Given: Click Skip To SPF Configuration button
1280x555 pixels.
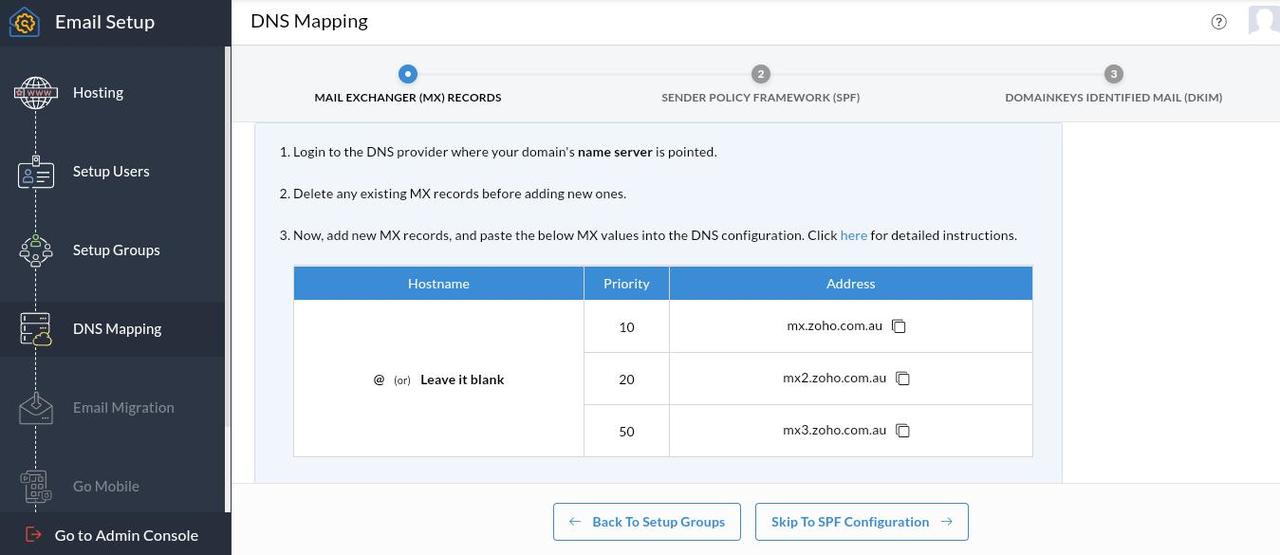Looking at the screenshot, I should point(862,522).
